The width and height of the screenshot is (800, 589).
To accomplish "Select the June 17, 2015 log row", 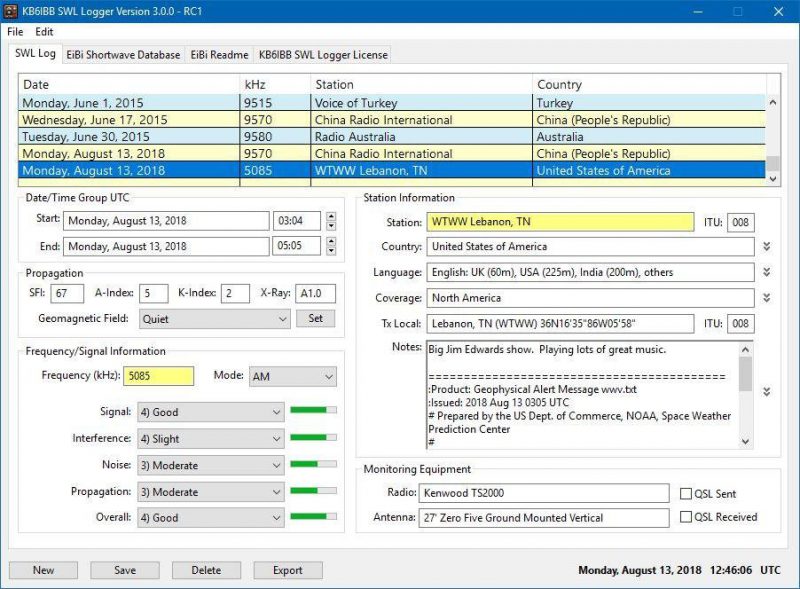I will [x=392, y=119].
